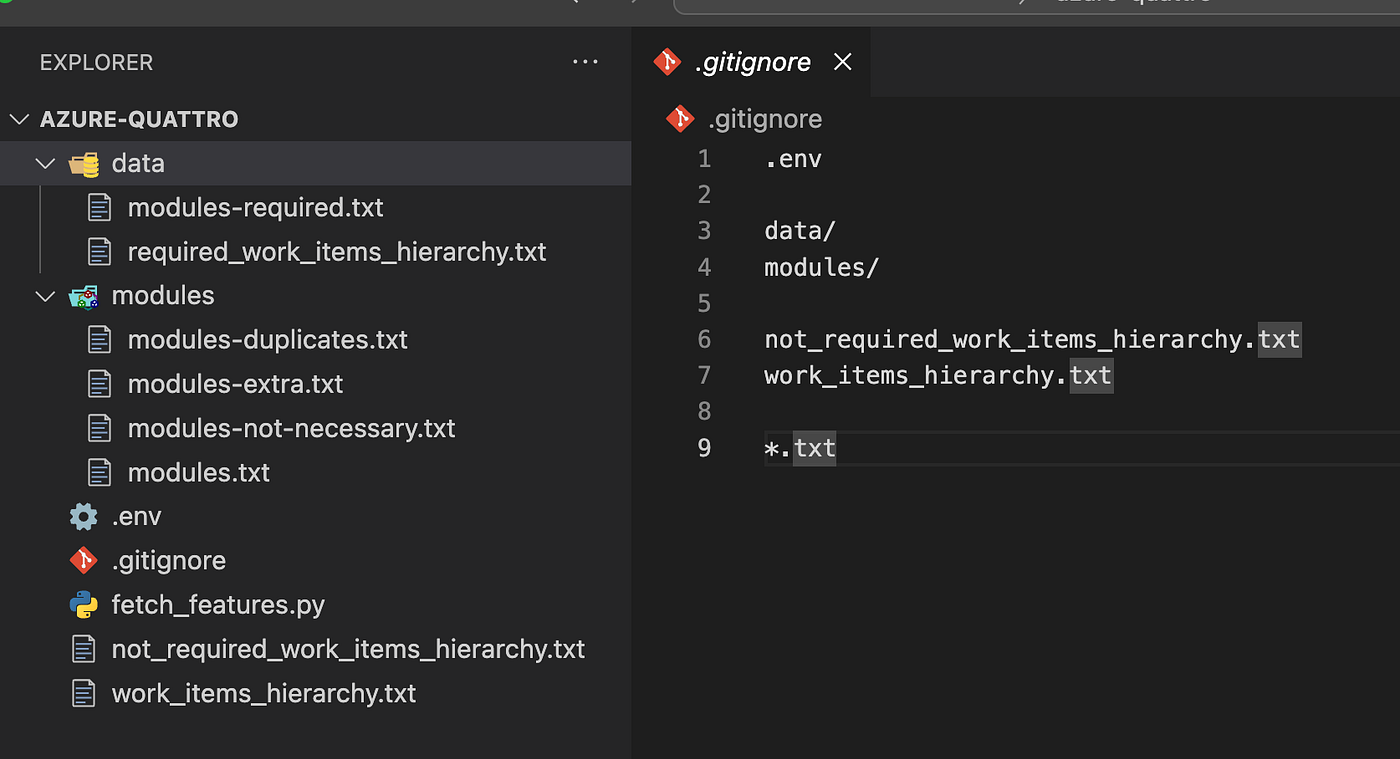Viewport: 1400px width, 759px height.
Task: Click the .gitignore git icon in Explorer
Action: [84, 561]
